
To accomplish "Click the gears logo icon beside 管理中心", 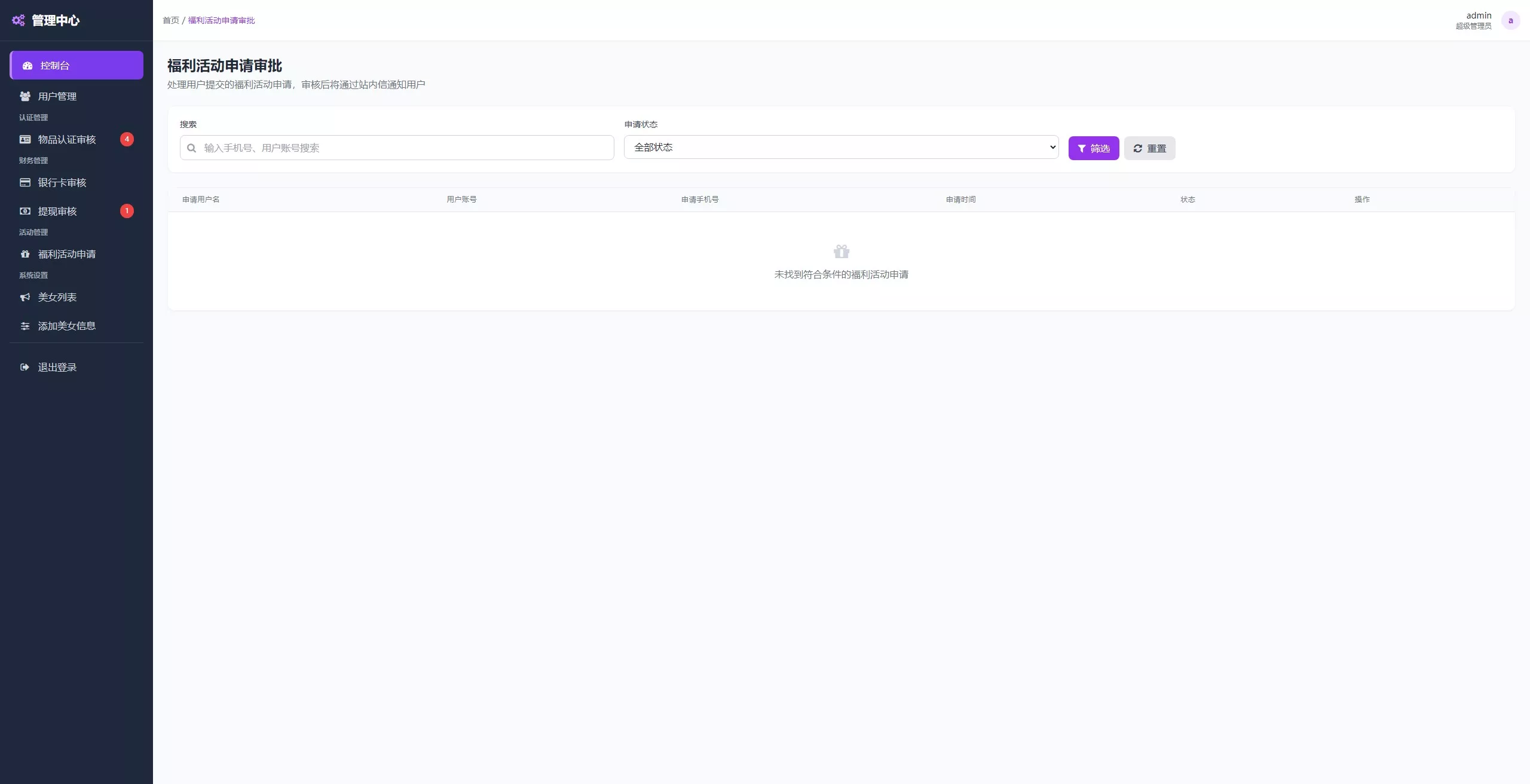I will tap(19, 20).
